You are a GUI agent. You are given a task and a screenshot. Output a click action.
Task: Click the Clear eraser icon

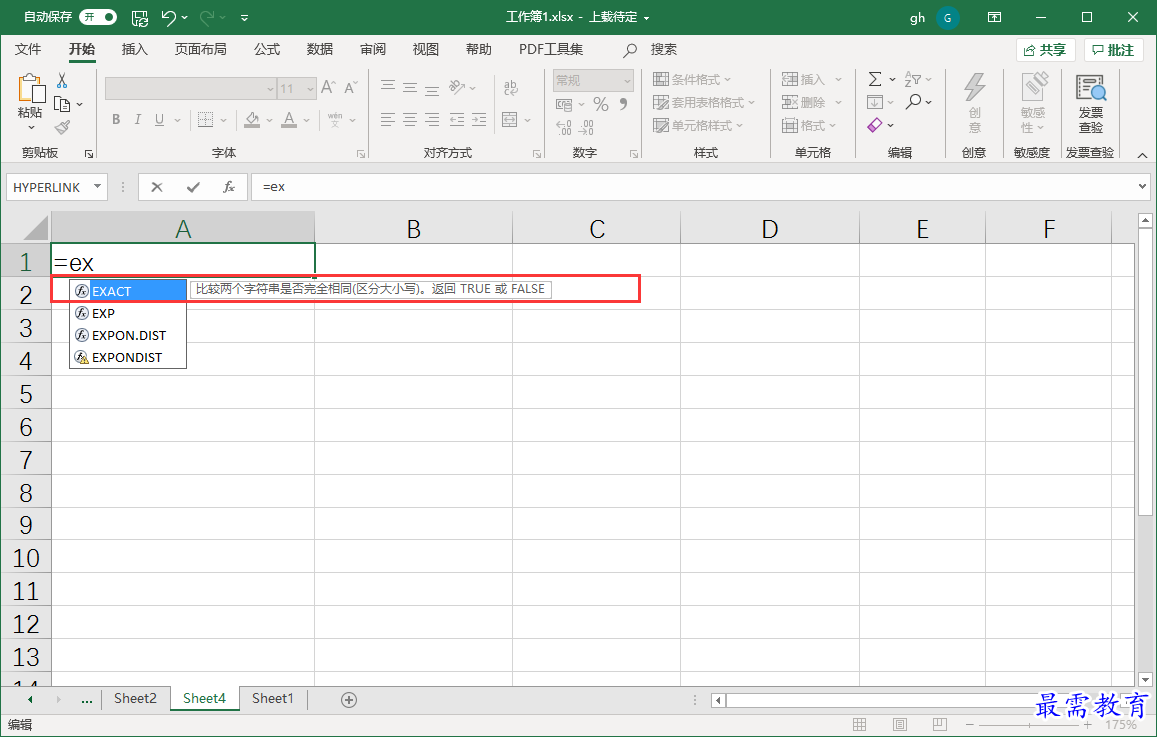point(875,125)
